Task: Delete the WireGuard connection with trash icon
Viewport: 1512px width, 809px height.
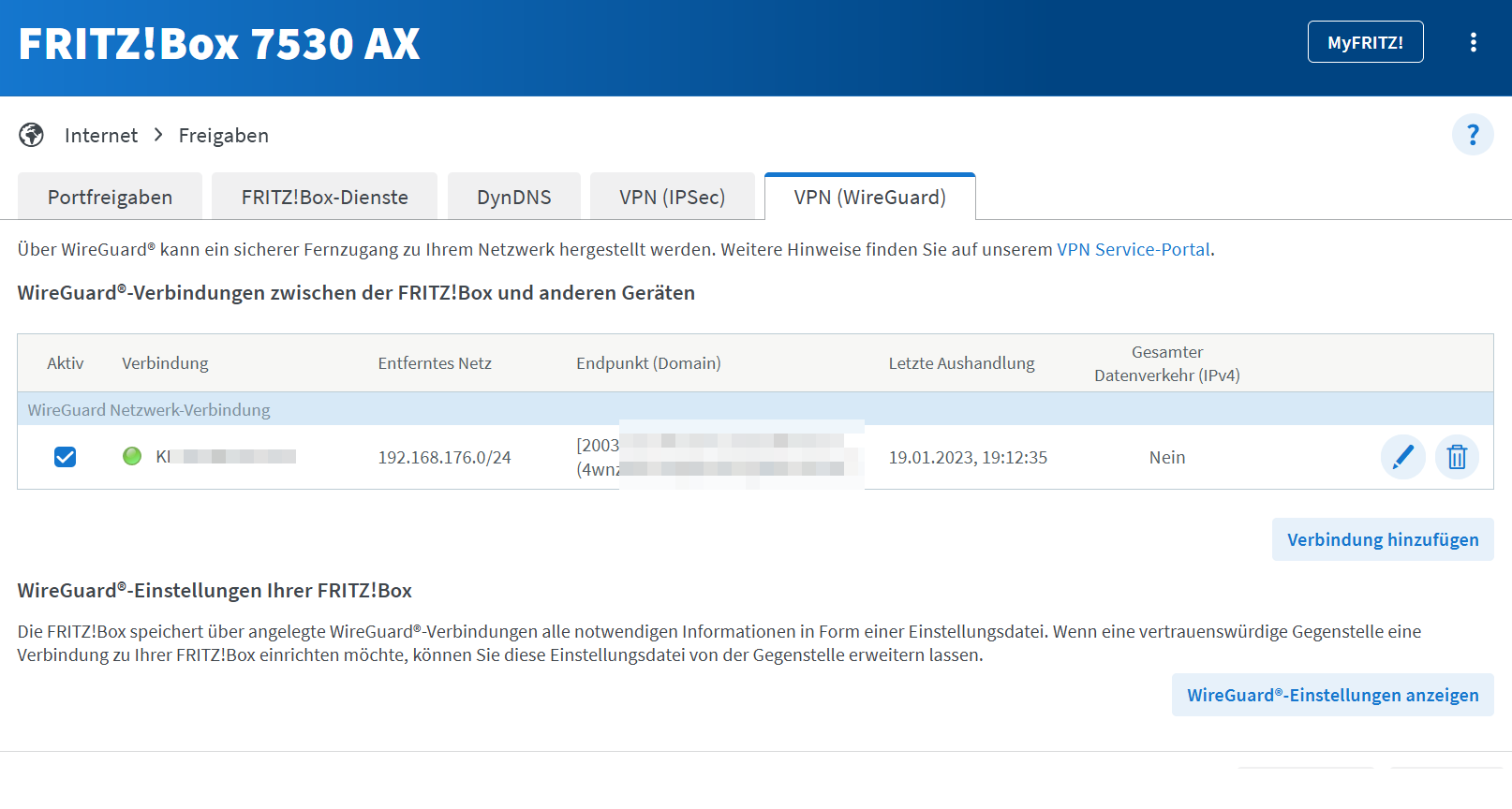Action: pyautogui.click(x=1457, y=457)
